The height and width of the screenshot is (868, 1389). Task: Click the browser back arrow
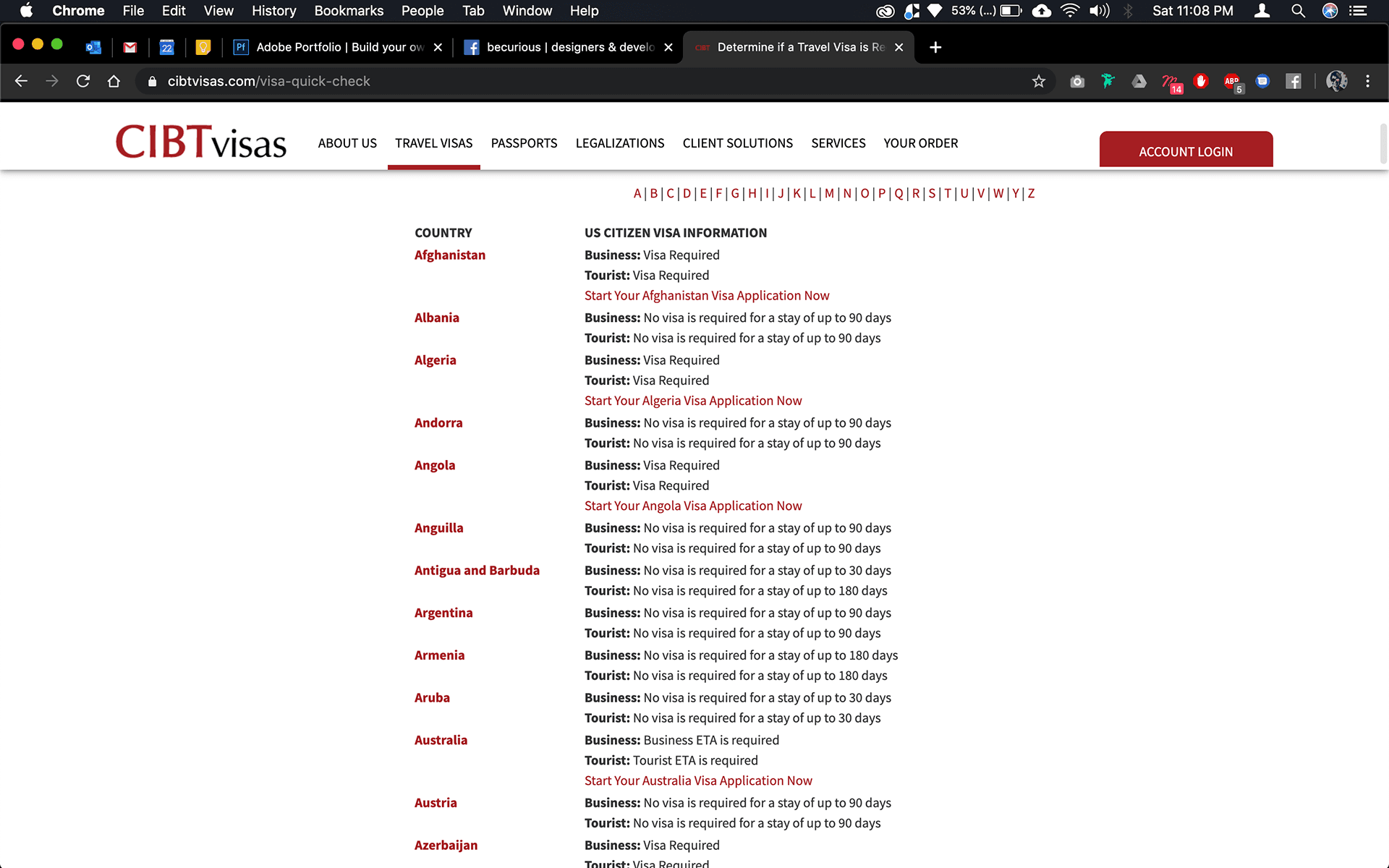coord(21,81)
